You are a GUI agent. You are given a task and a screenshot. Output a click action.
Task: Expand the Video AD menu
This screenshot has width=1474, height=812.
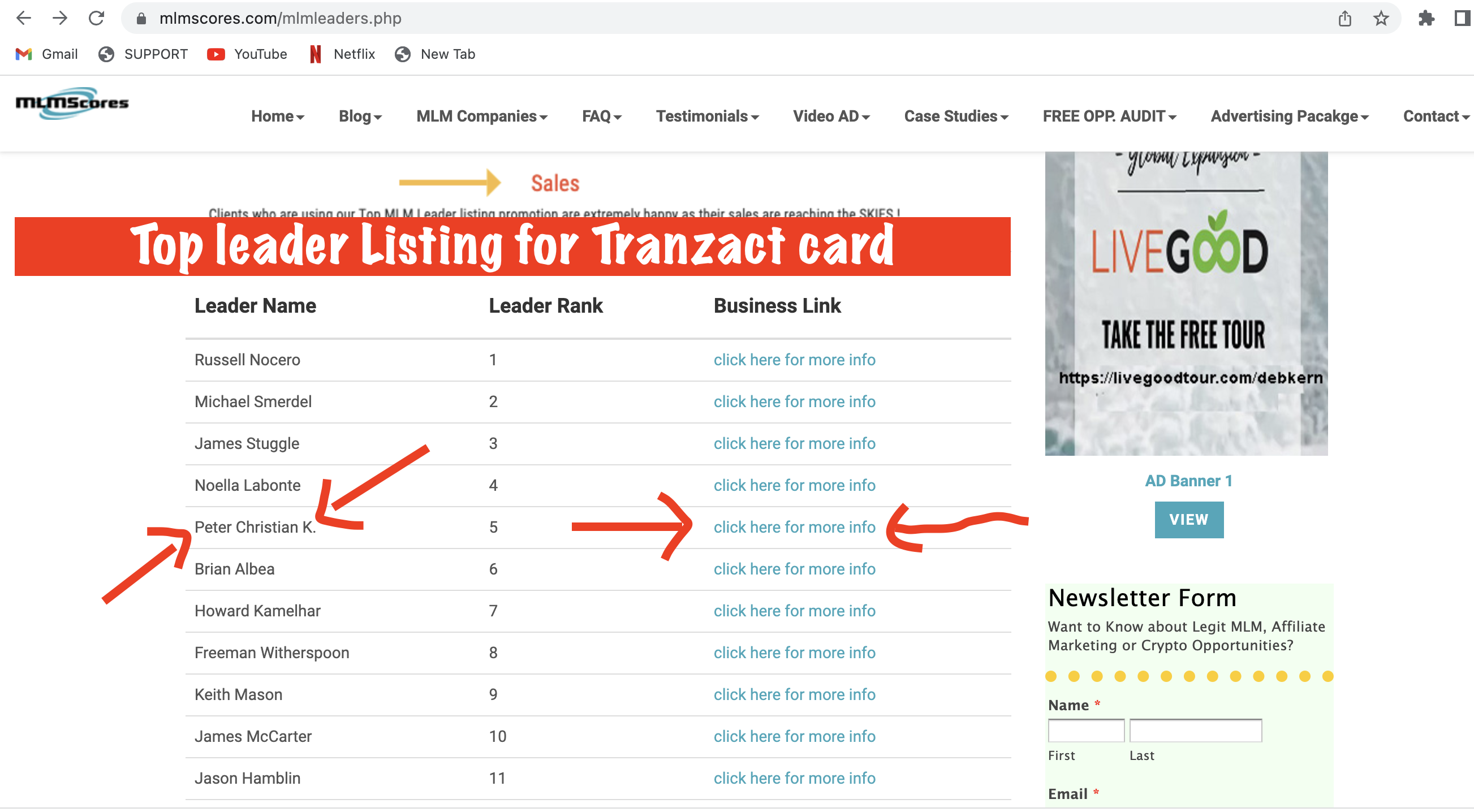[x=831, y=116]
